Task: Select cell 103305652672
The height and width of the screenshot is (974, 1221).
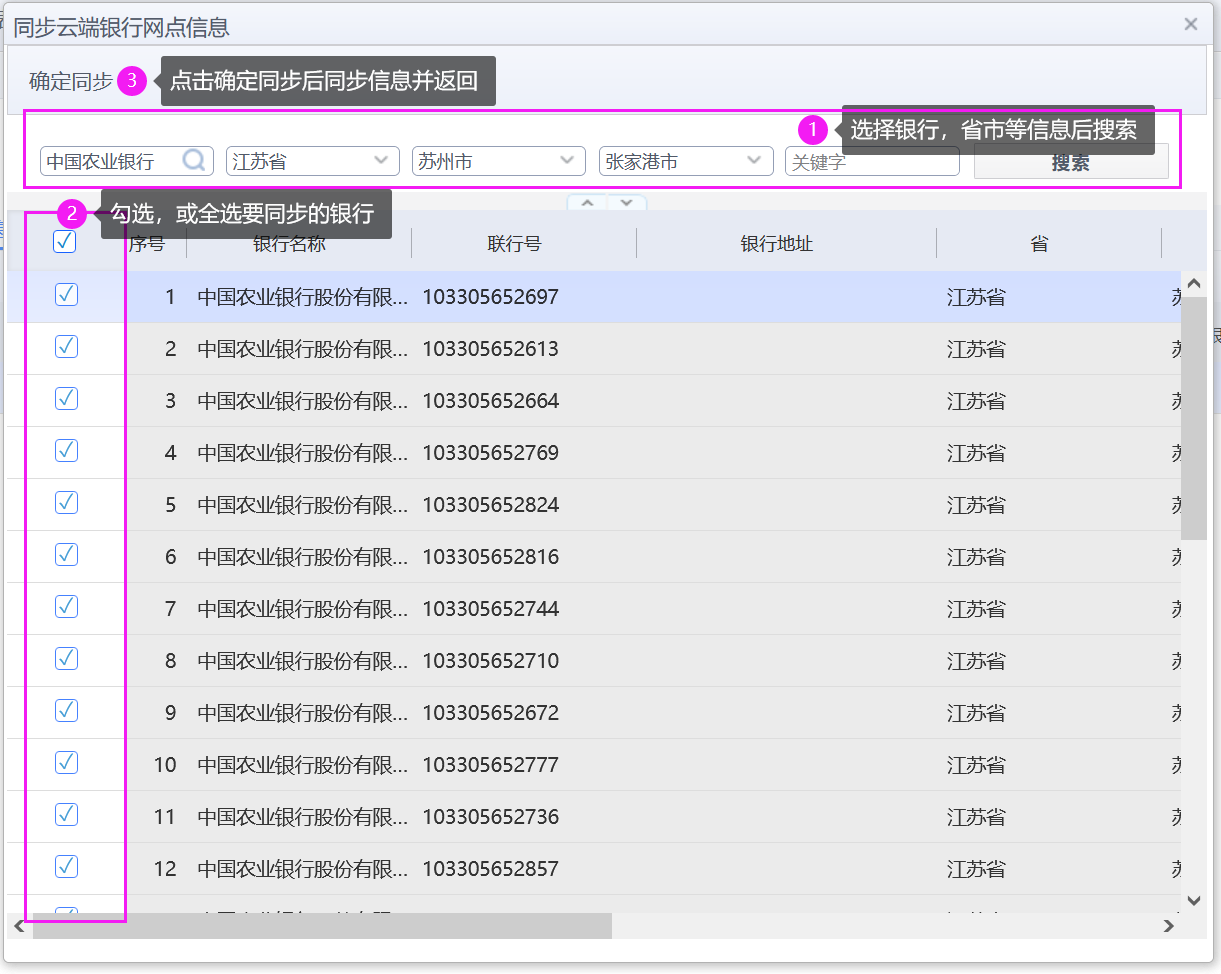Action: [490, 713]
